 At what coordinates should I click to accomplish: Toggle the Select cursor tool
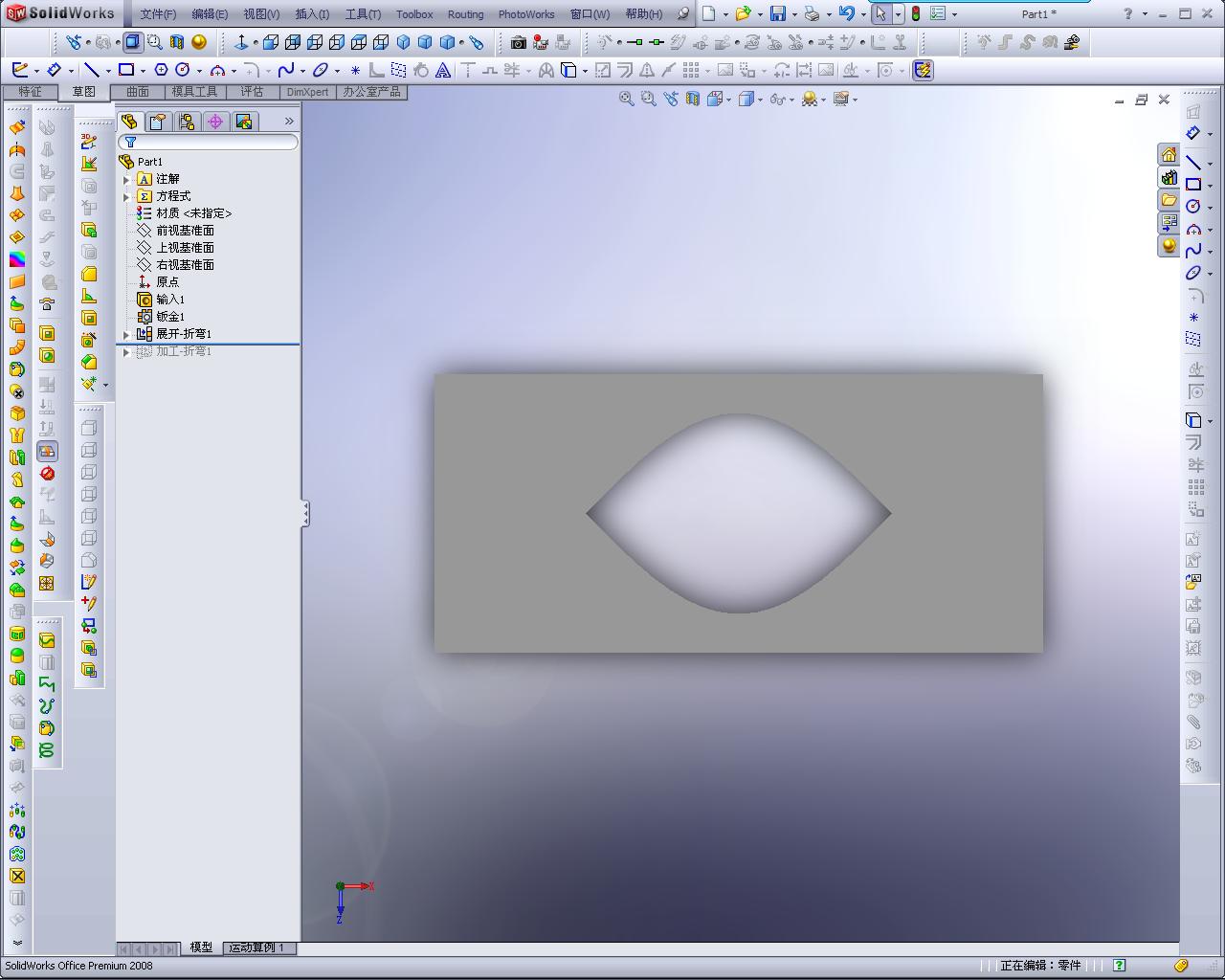[x=880, y=13]
